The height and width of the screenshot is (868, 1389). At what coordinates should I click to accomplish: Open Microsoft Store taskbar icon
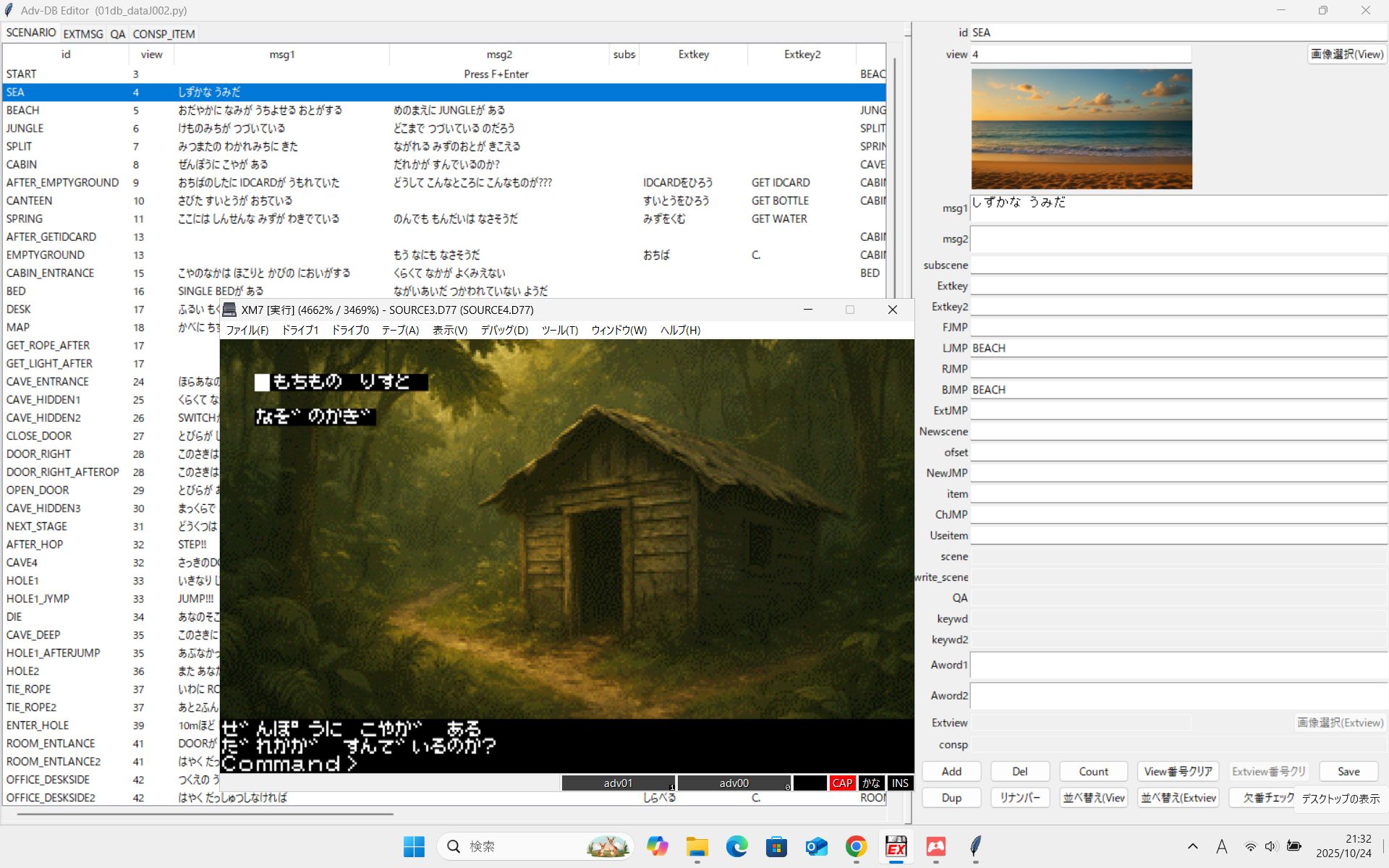[776, 846]
